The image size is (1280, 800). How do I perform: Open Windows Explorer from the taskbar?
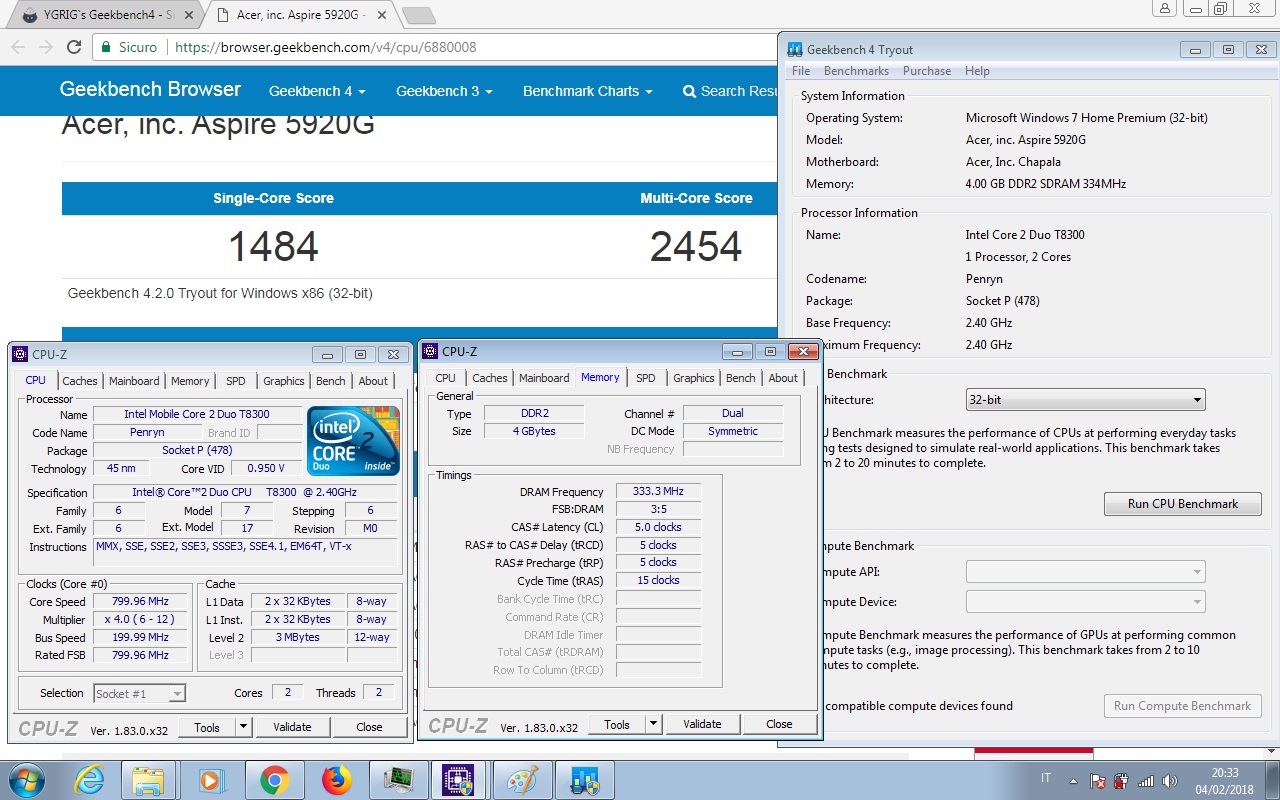[149, 780]
